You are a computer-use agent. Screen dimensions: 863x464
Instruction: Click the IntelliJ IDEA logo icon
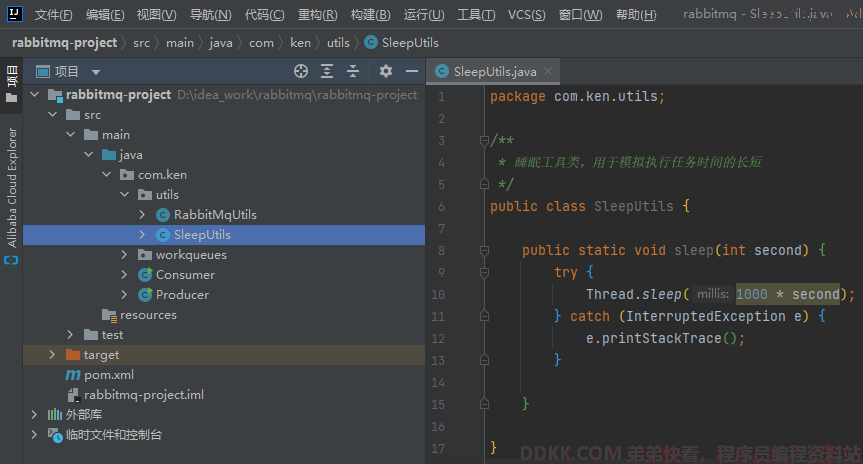click(x=14, y=14)
